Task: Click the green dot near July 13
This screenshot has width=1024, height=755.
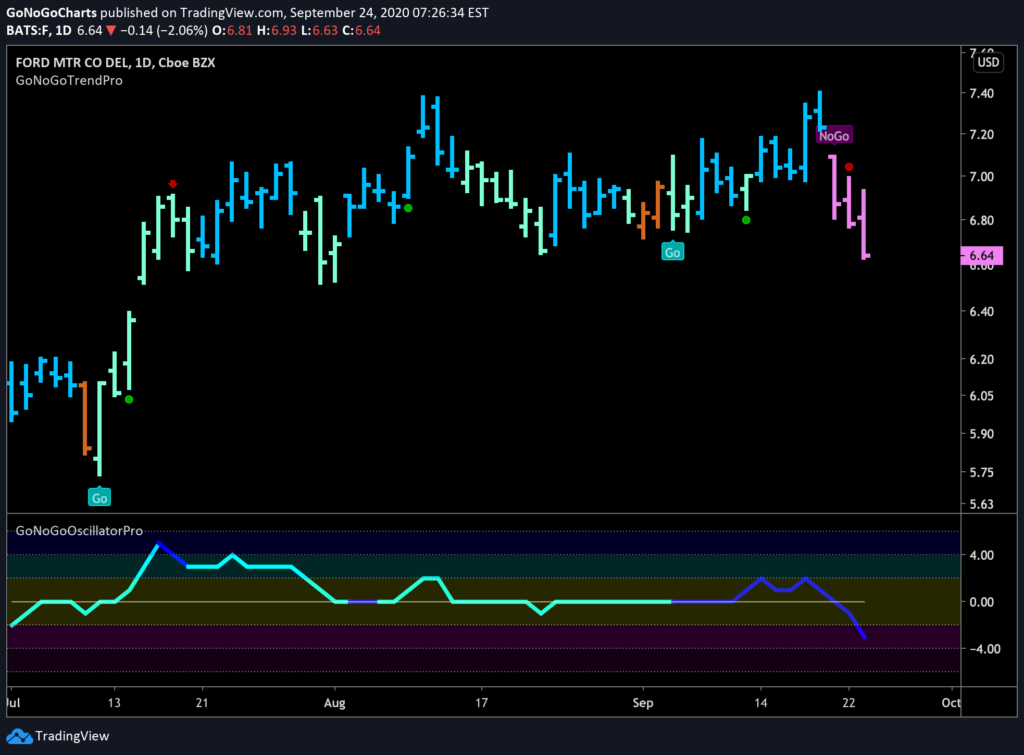Action: tap(129, 399)
